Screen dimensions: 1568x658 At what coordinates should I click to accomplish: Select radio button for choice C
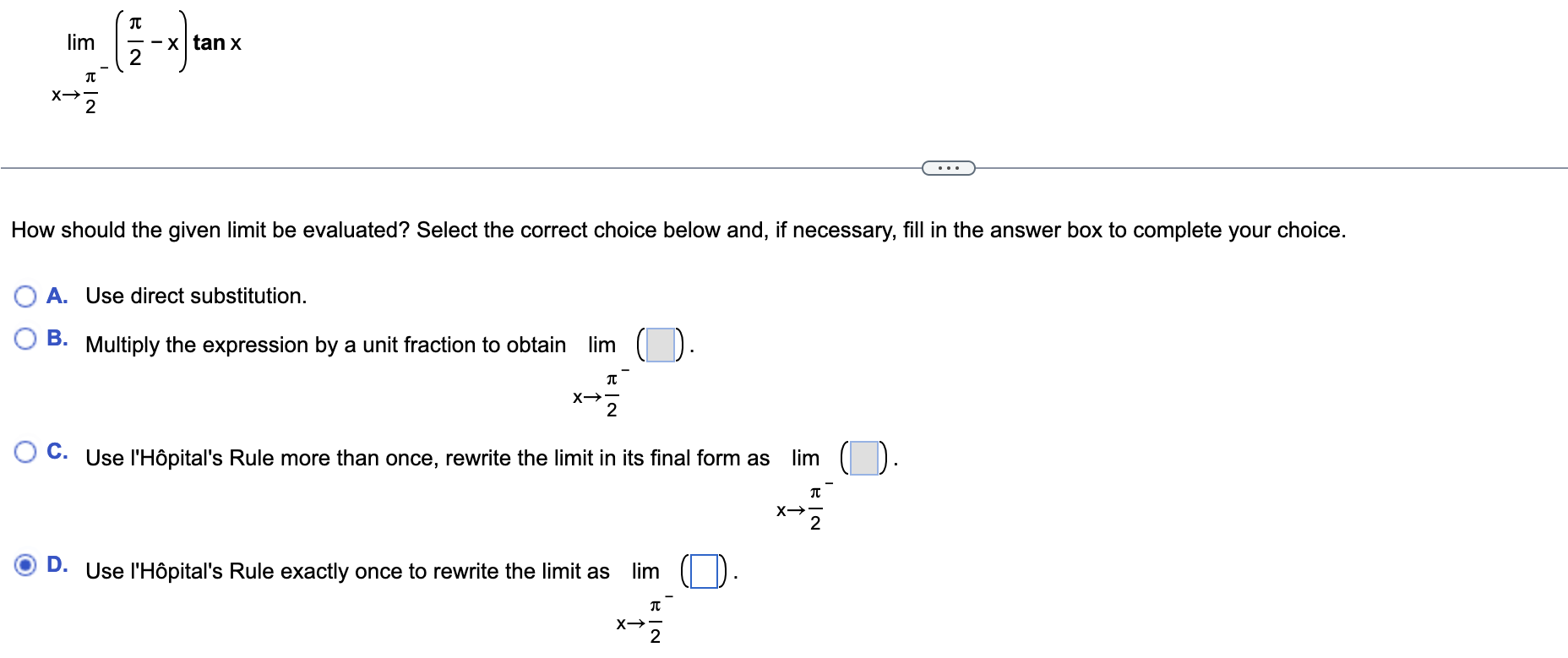25,454
